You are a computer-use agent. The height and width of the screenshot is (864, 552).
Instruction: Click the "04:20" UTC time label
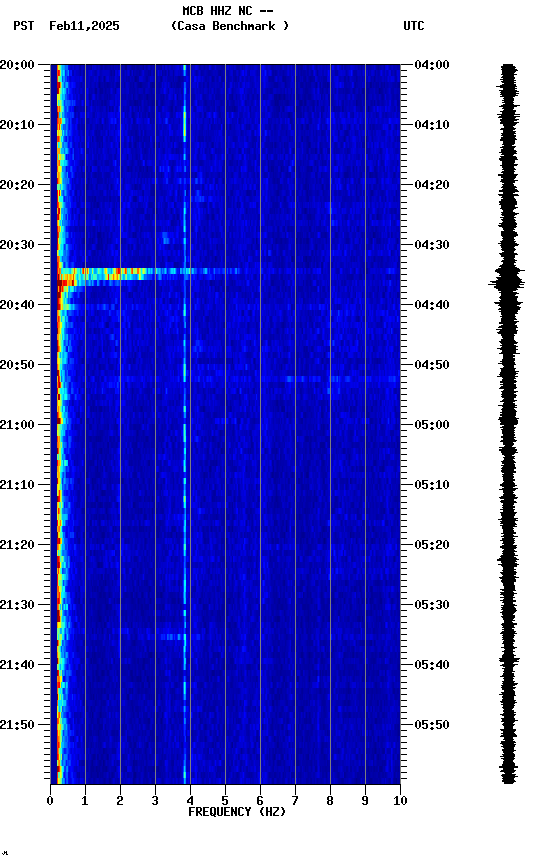click(x=432, y=185)
